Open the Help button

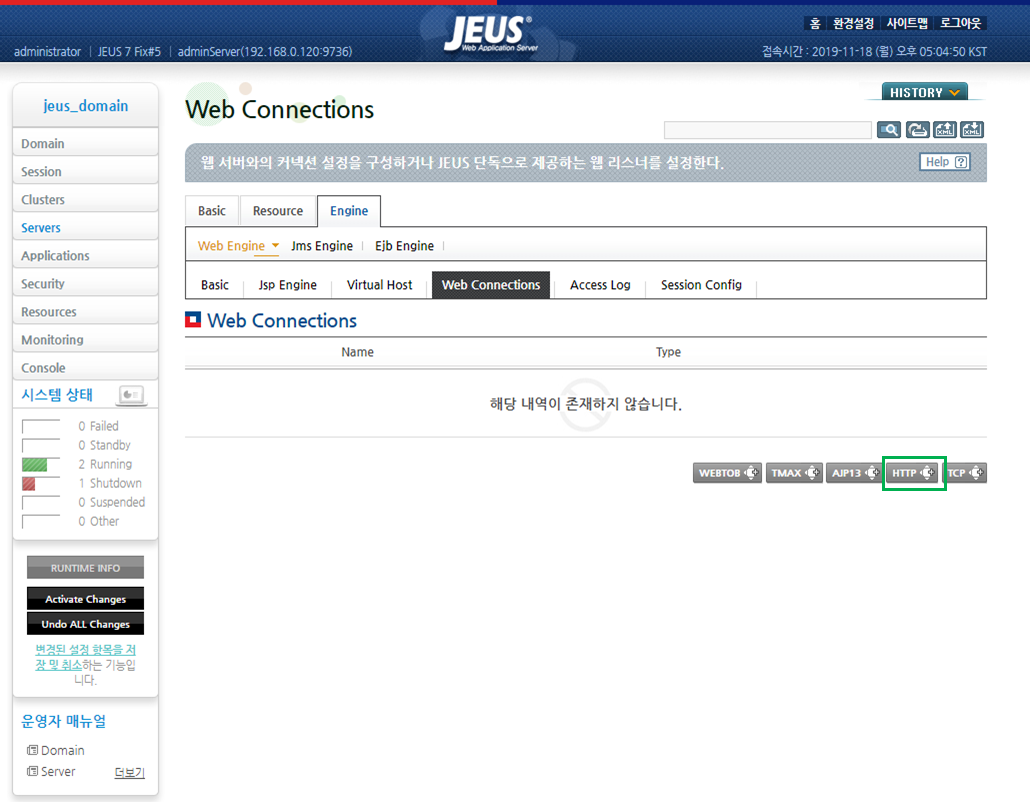pyautogui.click(x=945, y=162)
